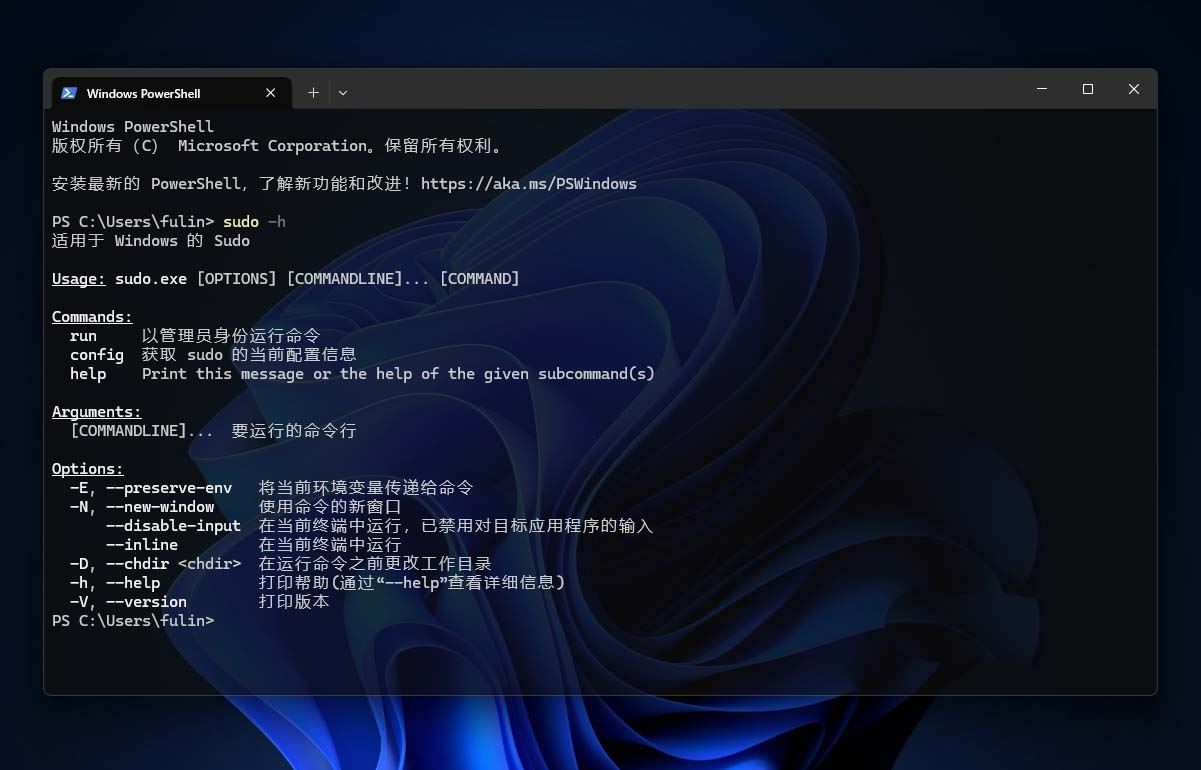Click the underlined Arguments: heading
Viewport: 1201px width, 770px height.
[x=95, y=411]
